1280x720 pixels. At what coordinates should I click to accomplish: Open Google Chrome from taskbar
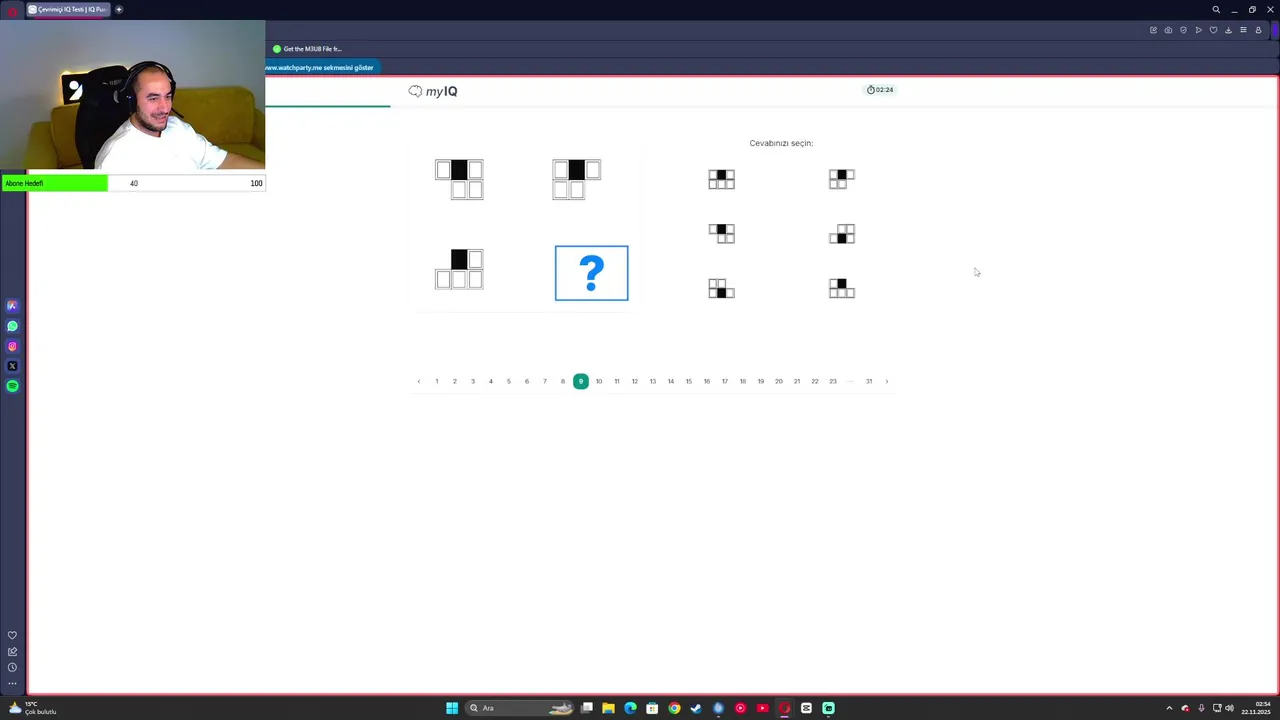674,708
